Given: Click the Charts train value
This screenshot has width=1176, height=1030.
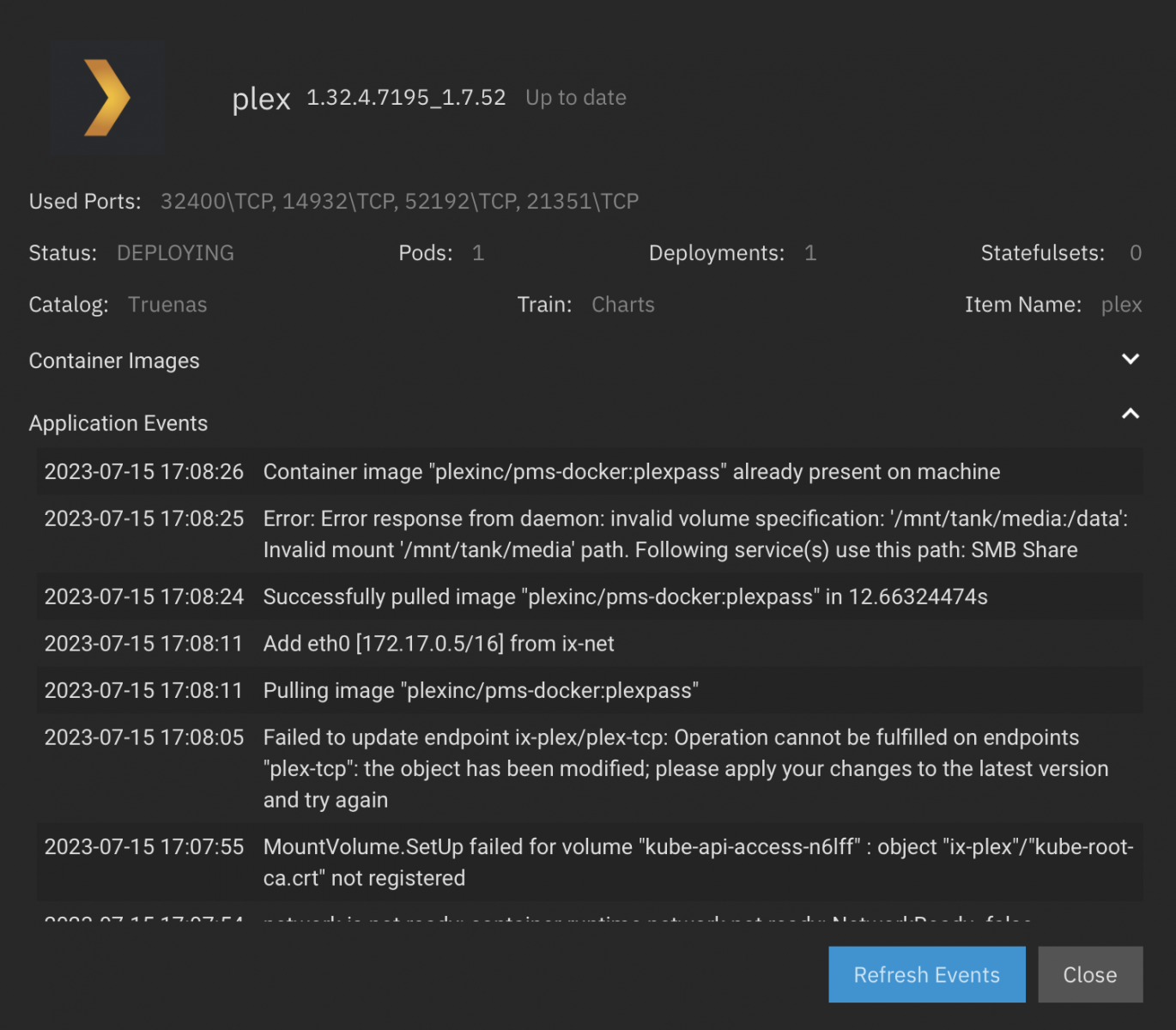Looking at the screenshot, I should point(623,305).
